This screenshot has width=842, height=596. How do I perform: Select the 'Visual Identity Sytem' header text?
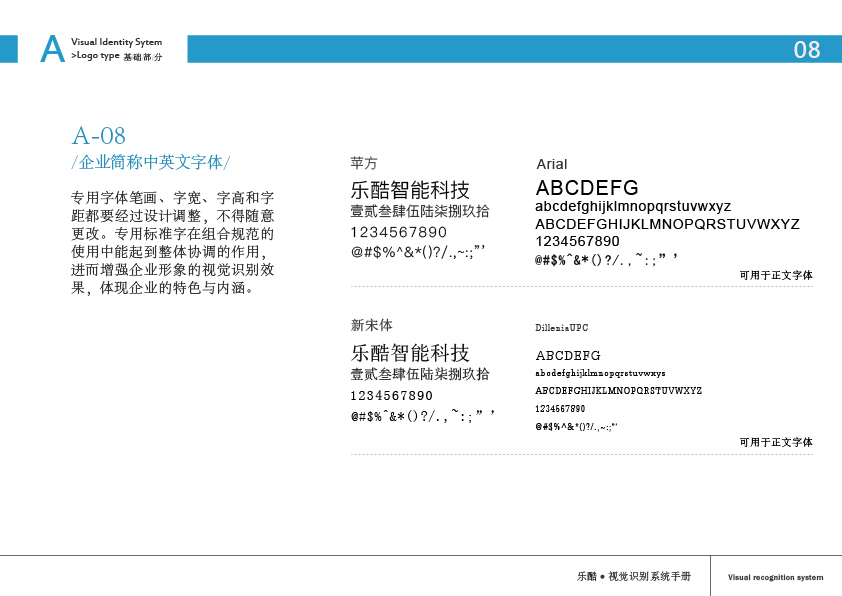click(117, 42)
